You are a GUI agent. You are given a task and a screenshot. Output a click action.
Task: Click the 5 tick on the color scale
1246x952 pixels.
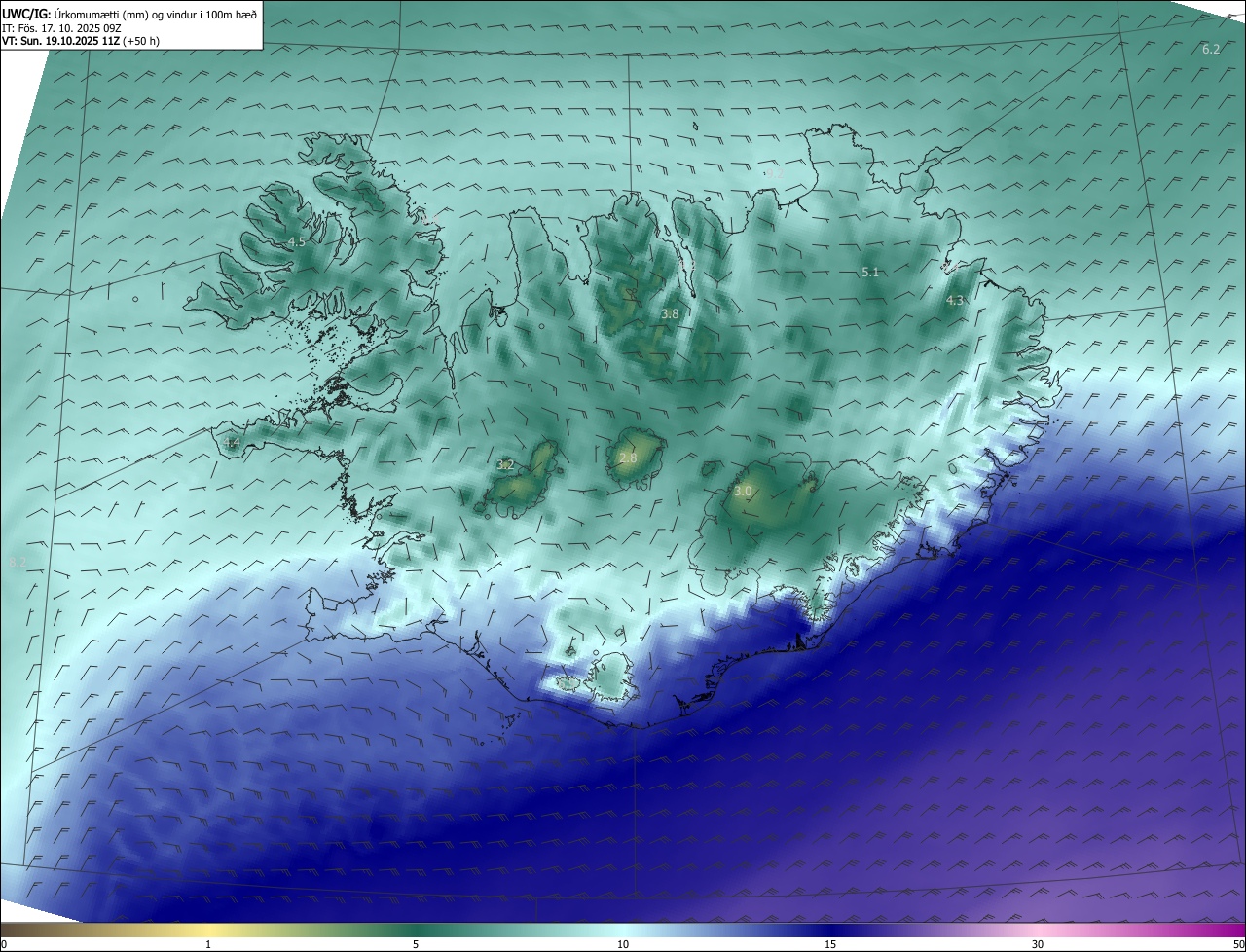[416, 944]
